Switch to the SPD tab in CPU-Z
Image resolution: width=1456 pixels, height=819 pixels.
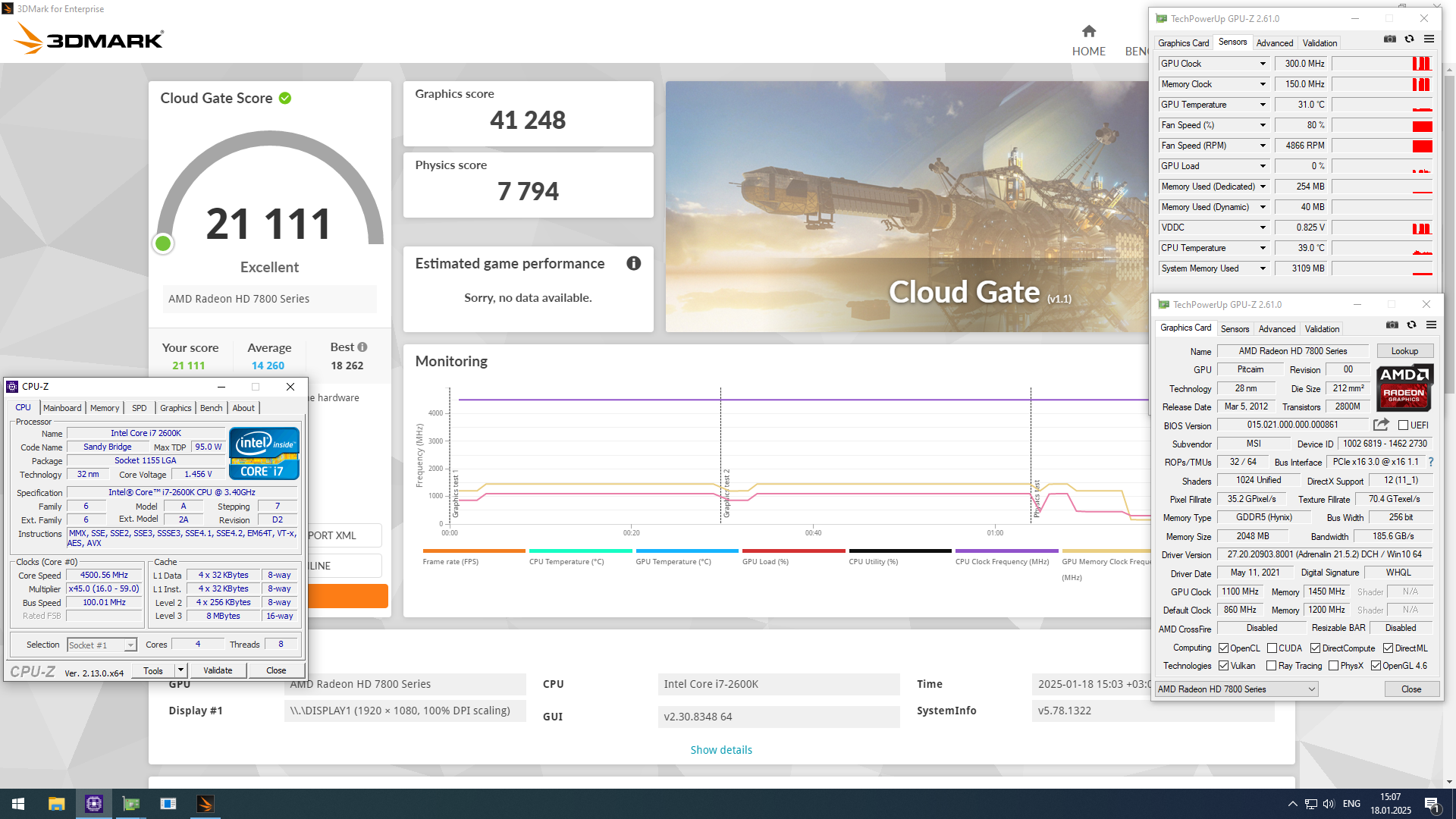pyautogui.click(x=140, y=408)
